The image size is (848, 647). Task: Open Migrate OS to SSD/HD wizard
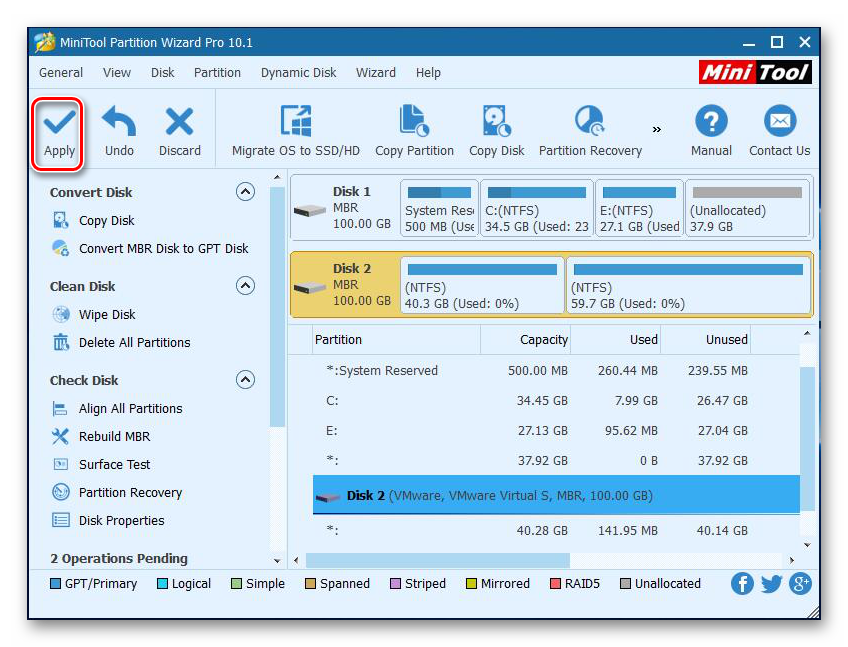click(x=295, y=122)
